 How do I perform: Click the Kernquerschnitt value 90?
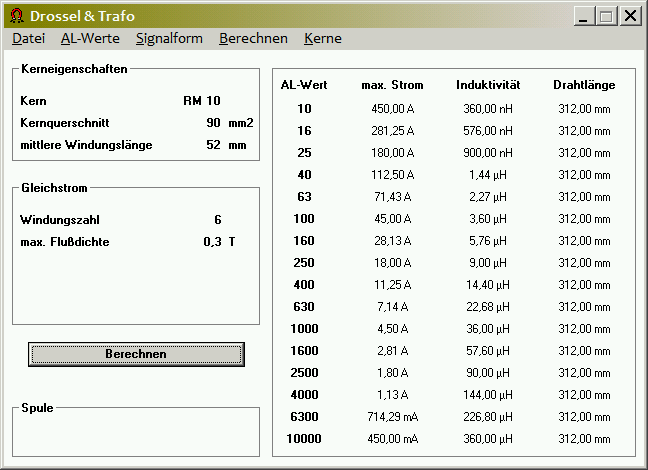pyautogui.click(x=213, y=123)
